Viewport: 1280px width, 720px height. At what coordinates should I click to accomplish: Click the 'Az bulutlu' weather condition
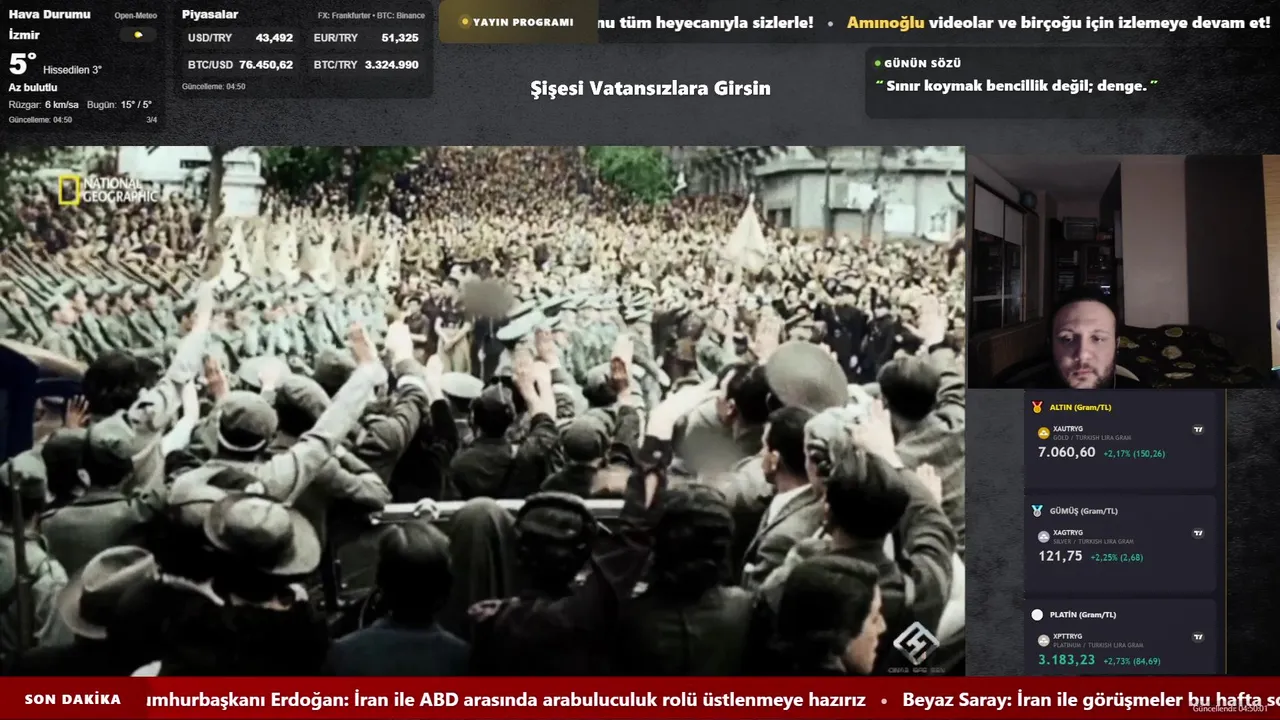point(33,88)
